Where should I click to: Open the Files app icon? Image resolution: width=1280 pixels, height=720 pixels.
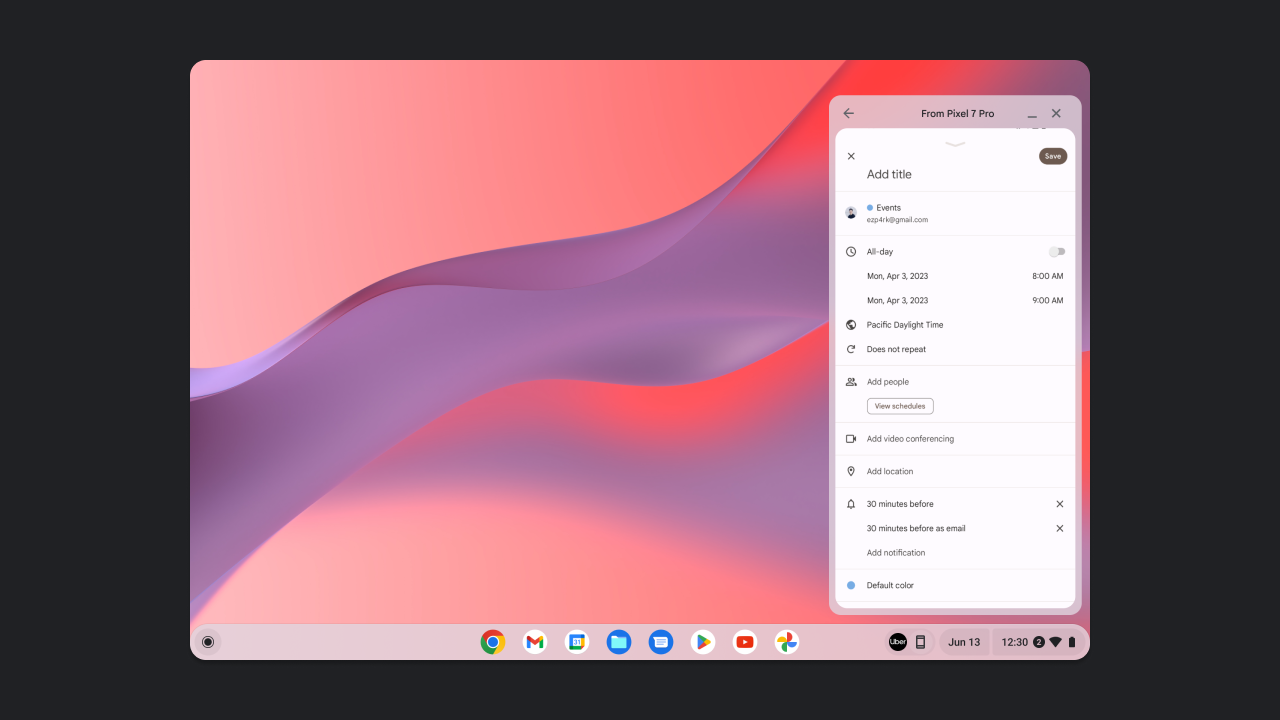click(619, 642)
